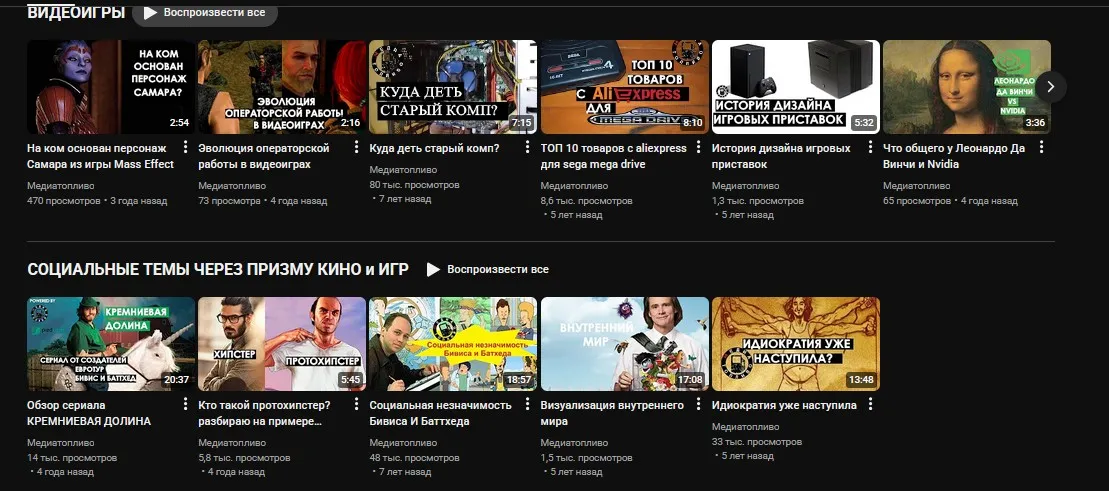Image resolution: width=1109 pixels, height=491 pixels.
Task: Click the right carousel arrow in ВИДЕОИГРЫ row
Action: tap(1050, 87)
